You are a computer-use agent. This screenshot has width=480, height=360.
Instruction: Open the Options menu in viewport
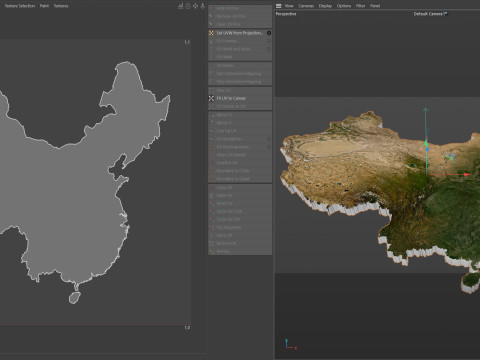pyautogui.click(x=344, y=6)
